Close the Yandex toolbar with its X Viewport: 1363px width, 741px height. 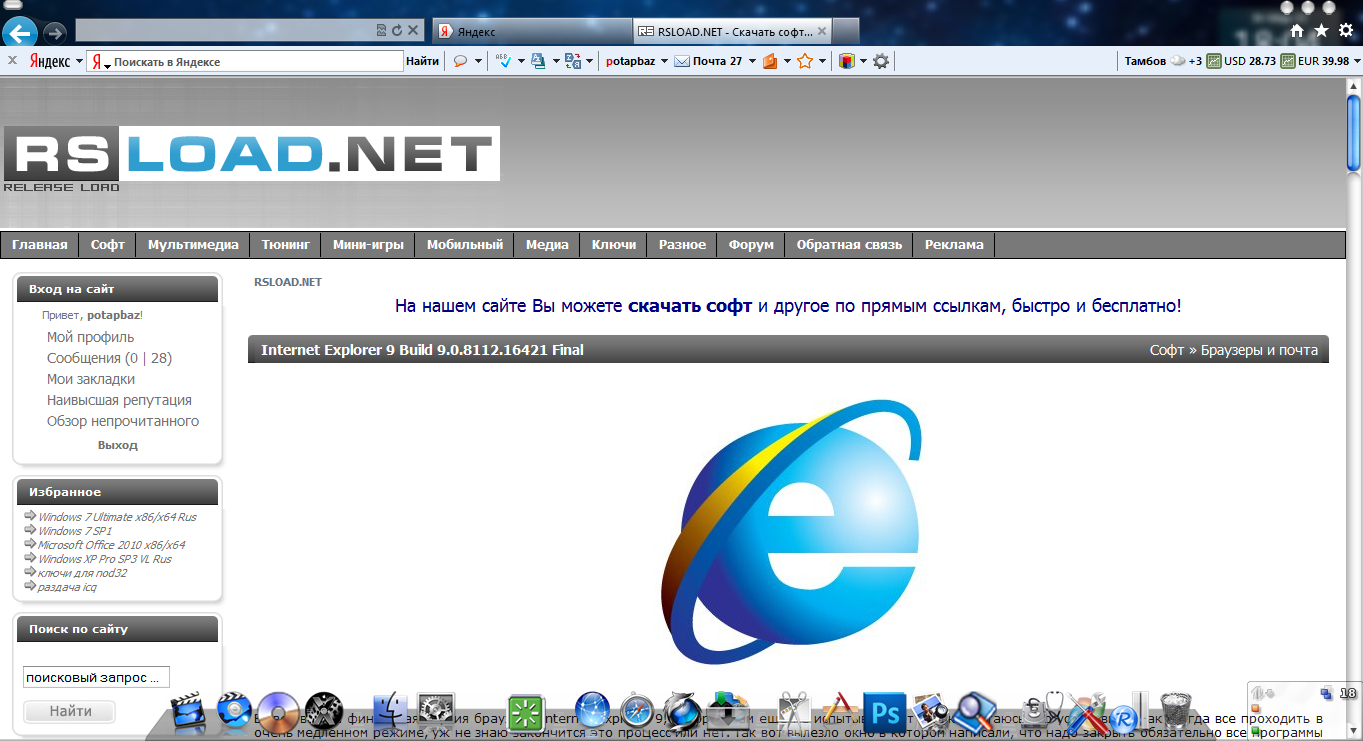[x=12, y=61]
